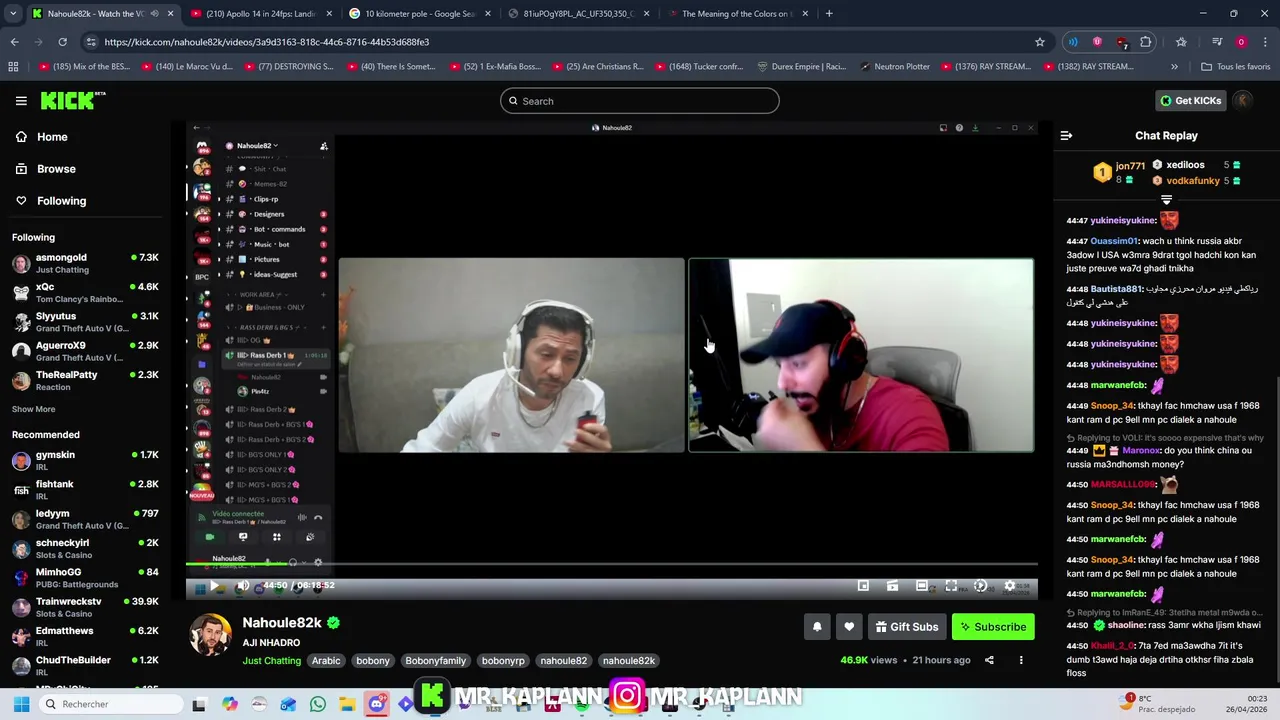The height and width of the screenshot is (720, 1280).
Task: Open the Tous les favoris bookmarks folder
Action: [1235, 67]
